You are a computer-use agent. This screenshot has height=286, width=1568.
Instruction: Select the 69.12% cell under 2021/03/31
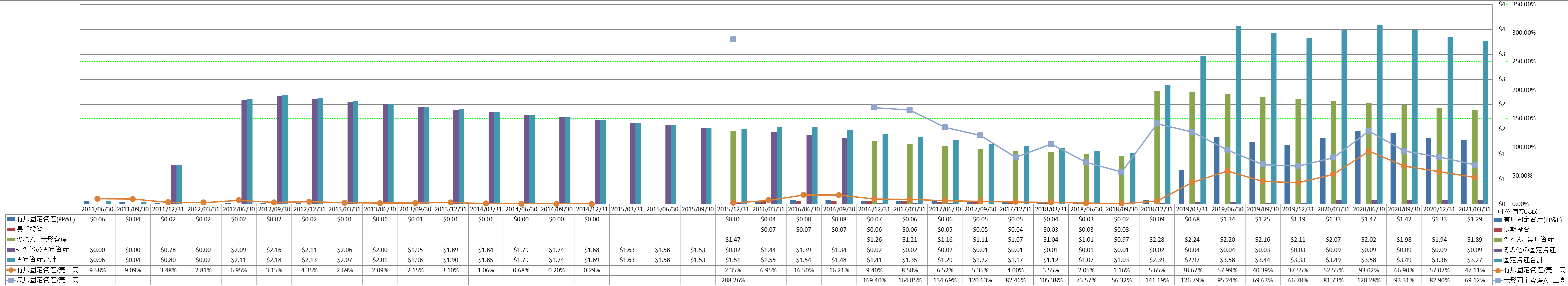pyautogui.click(x=1474, y=281)
